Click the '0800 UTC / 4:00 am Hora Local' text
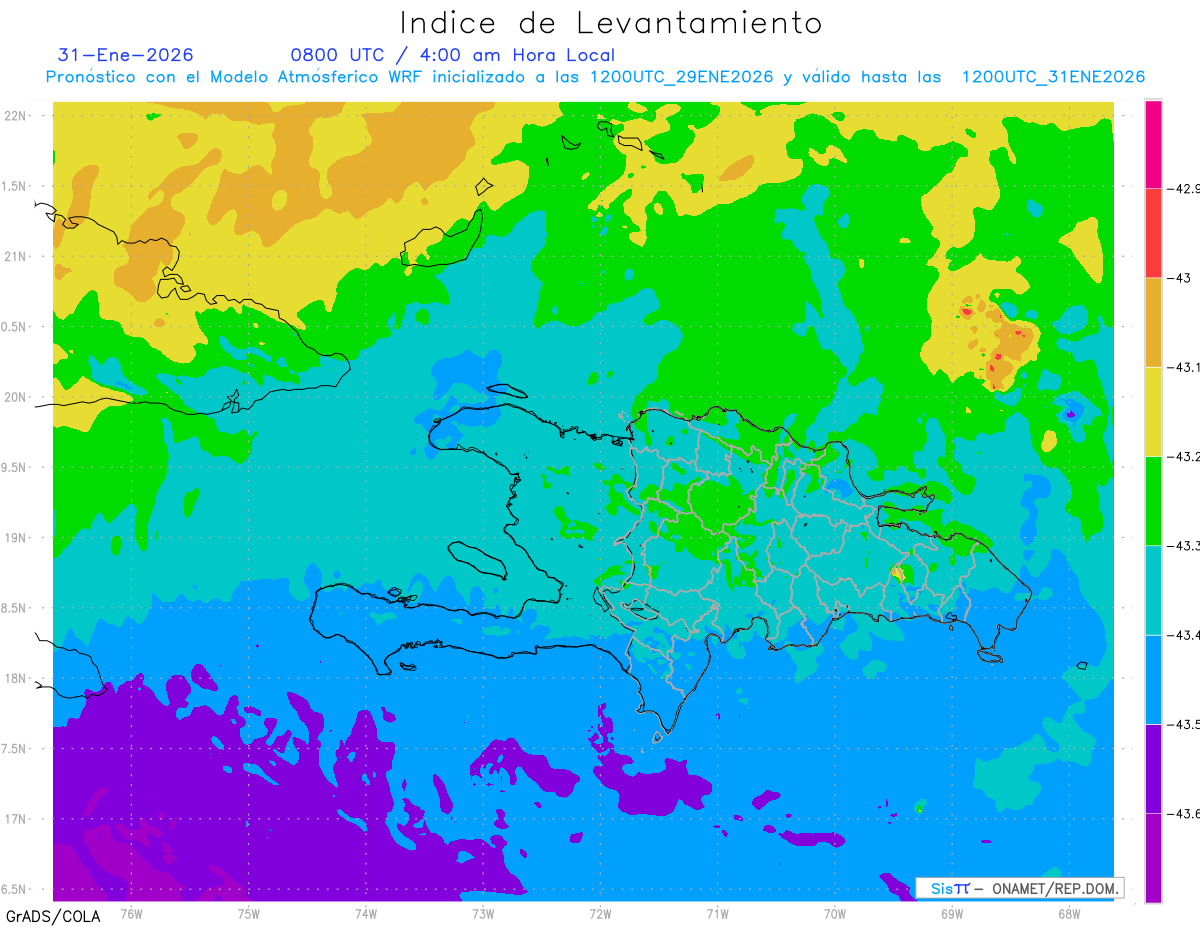 [x=453, y=56]
